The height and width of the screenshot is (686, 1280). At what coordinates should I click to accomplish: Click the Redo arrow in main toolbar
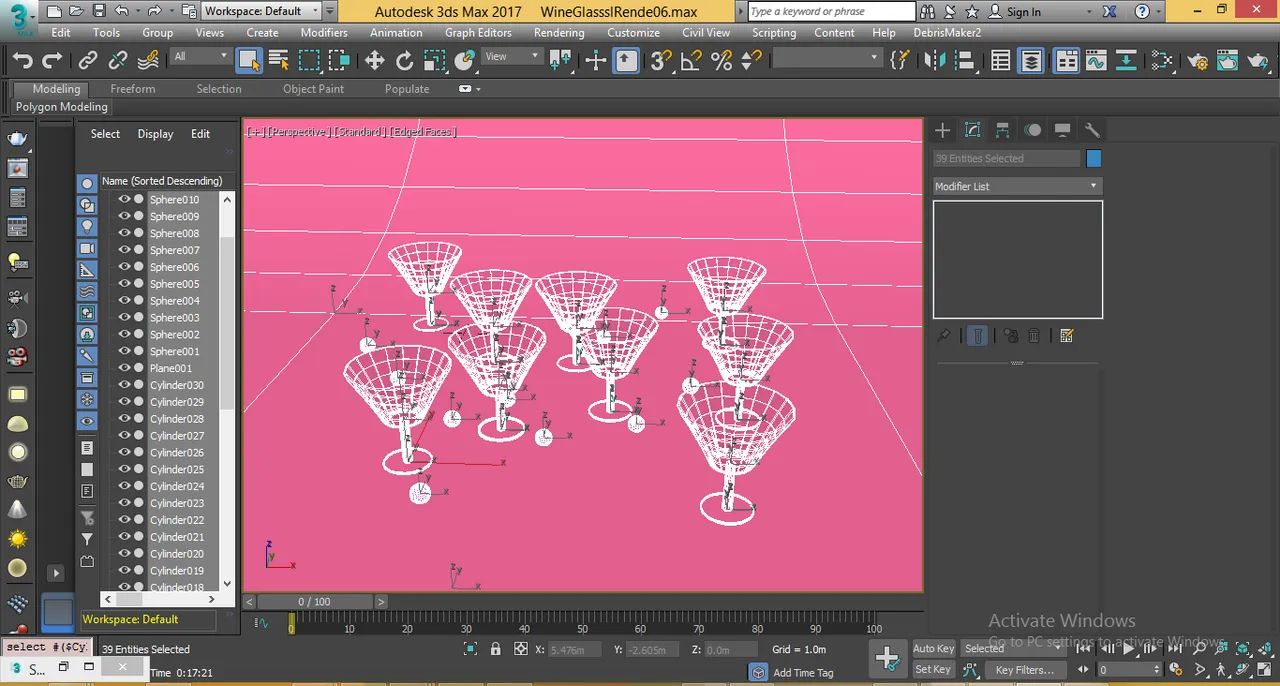pyautogui.click(x=52, y=60)
